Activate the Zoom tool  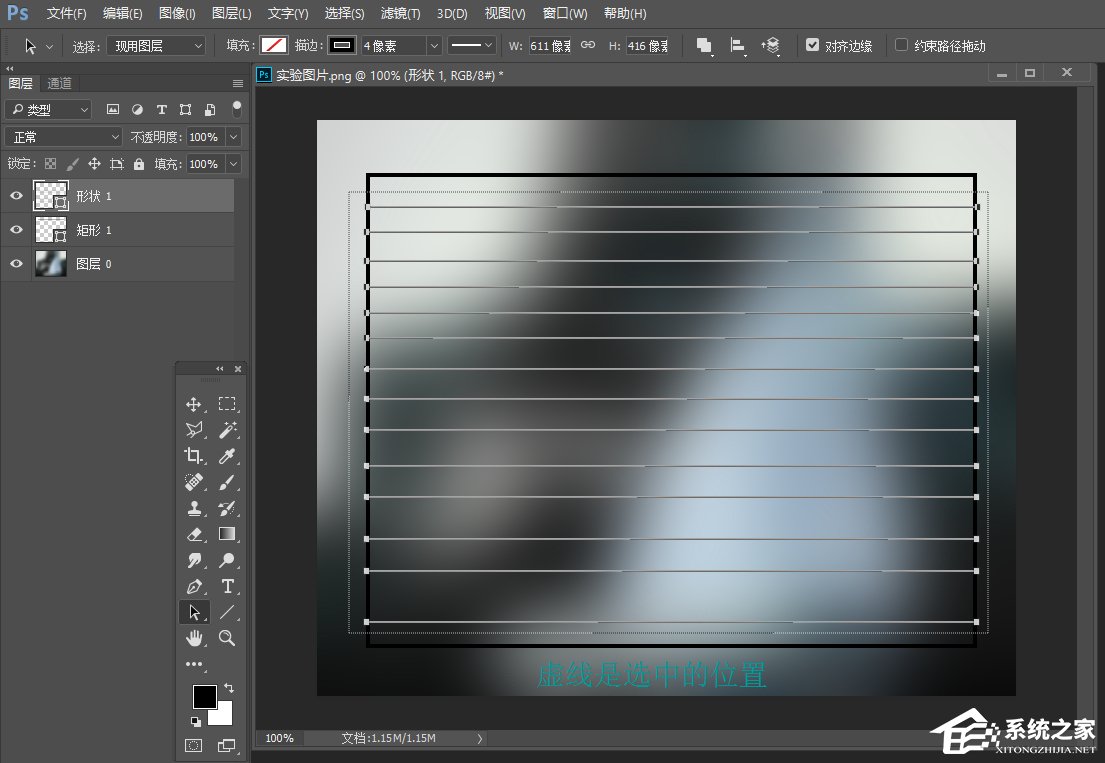coord(227,638)
